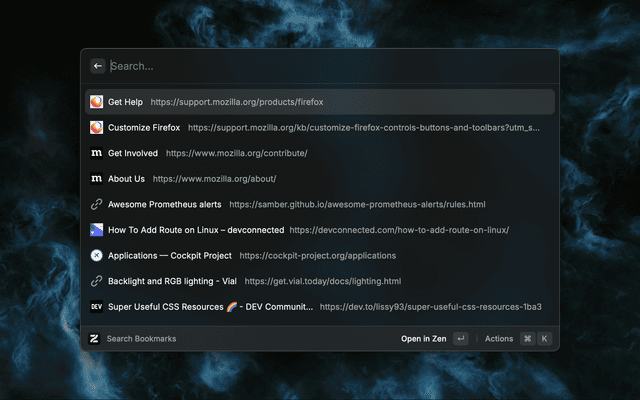Click the Search input field
Image resolution: width=640 pixels, height=400 pixels.
coord(320,66)
